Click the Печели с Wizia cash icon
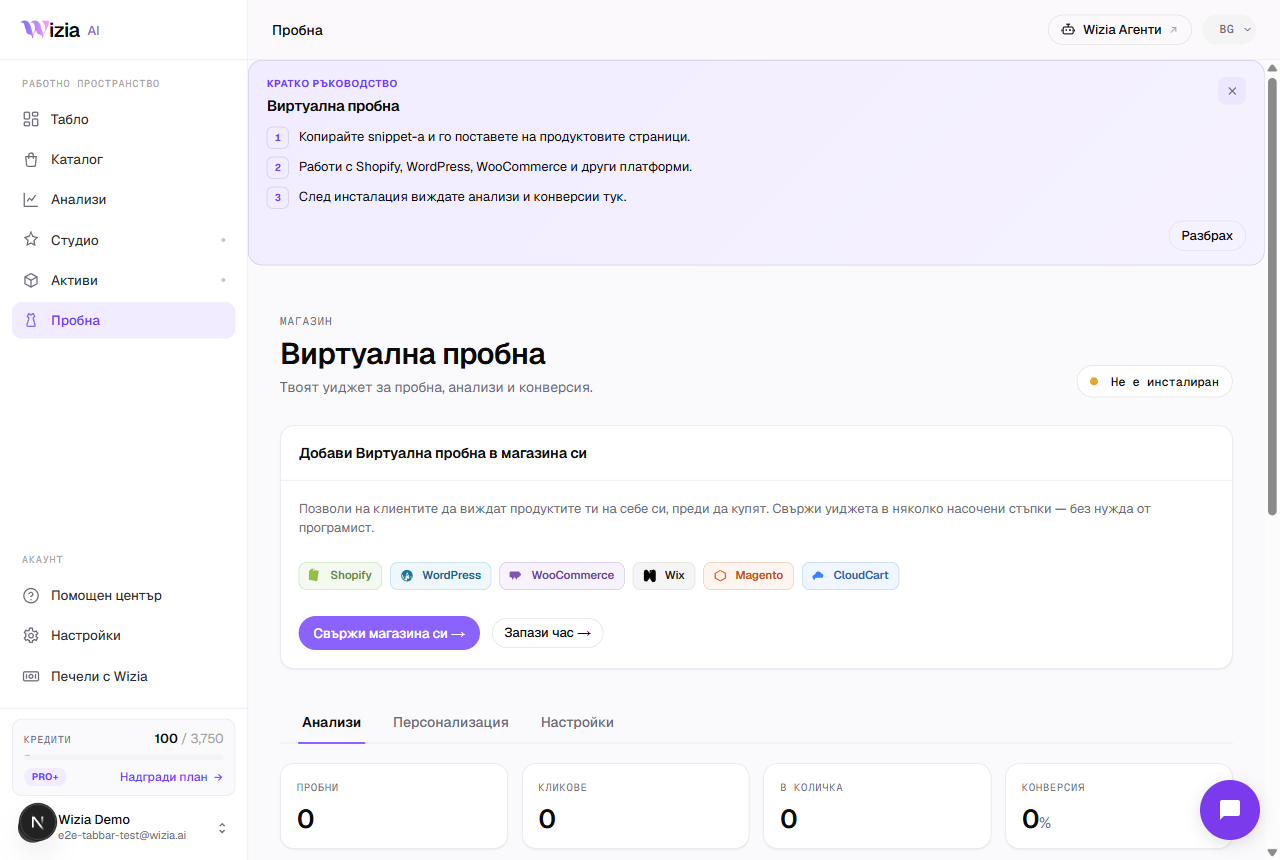The image size is (1280, 860). point(31,677)
